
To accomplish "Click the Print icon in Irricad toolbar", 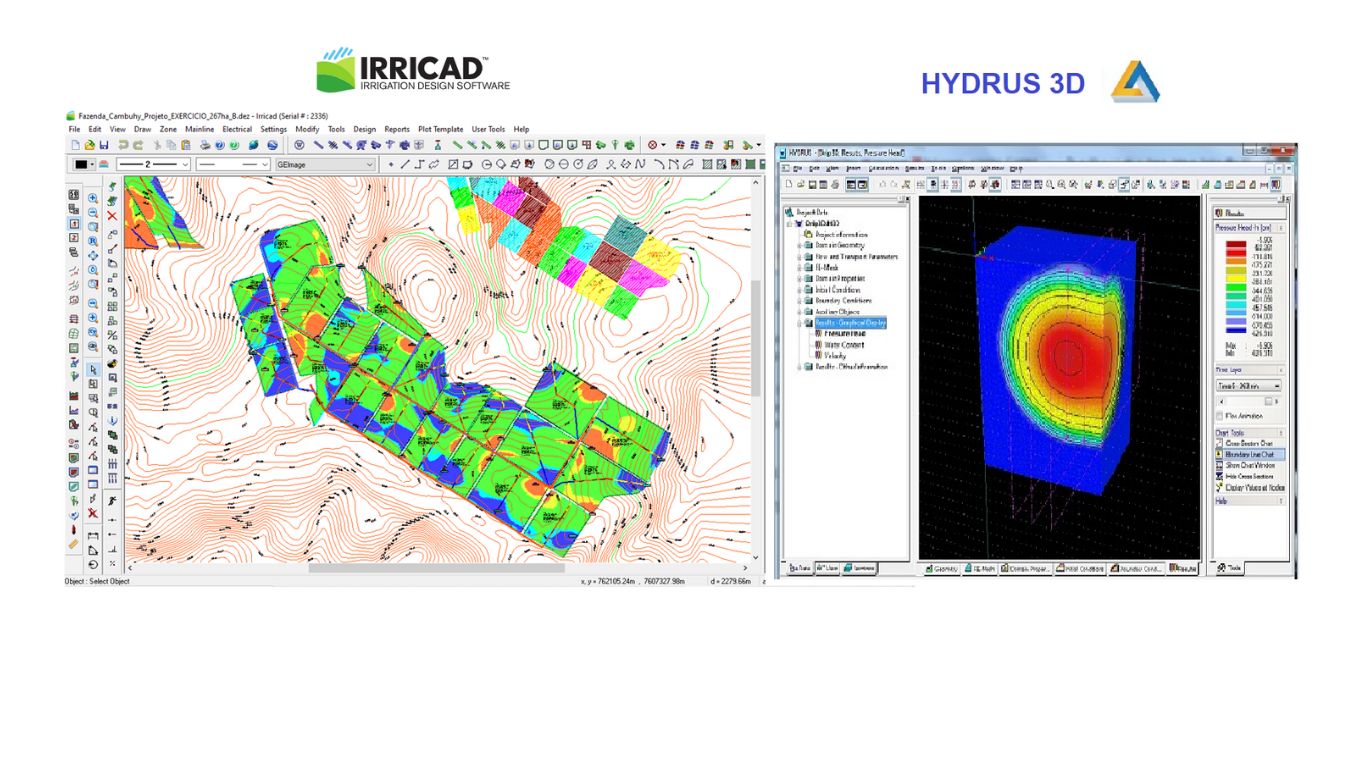I will tap(204, 146).
